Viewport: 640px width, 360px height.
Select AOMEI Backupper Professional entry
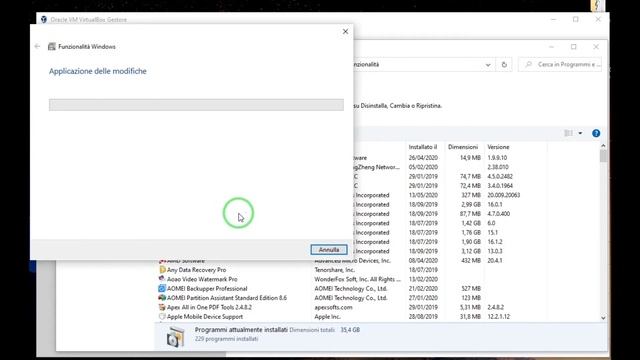tap(207, 289)
